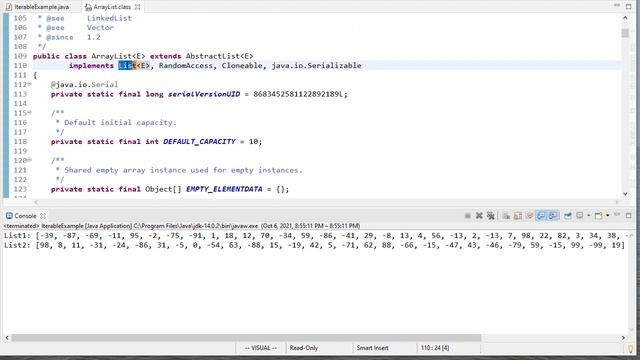Toggle Scroll Lock in Console toolbar
The width and height of the screenshot is (640, 360).
[518, 216]
